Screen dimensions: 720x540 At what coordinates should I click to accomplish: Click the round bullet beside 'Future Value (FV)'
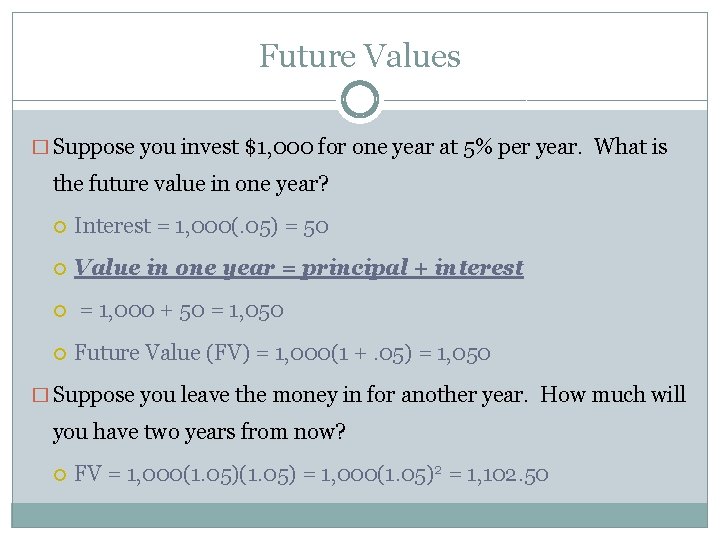[x=61, y=353]
